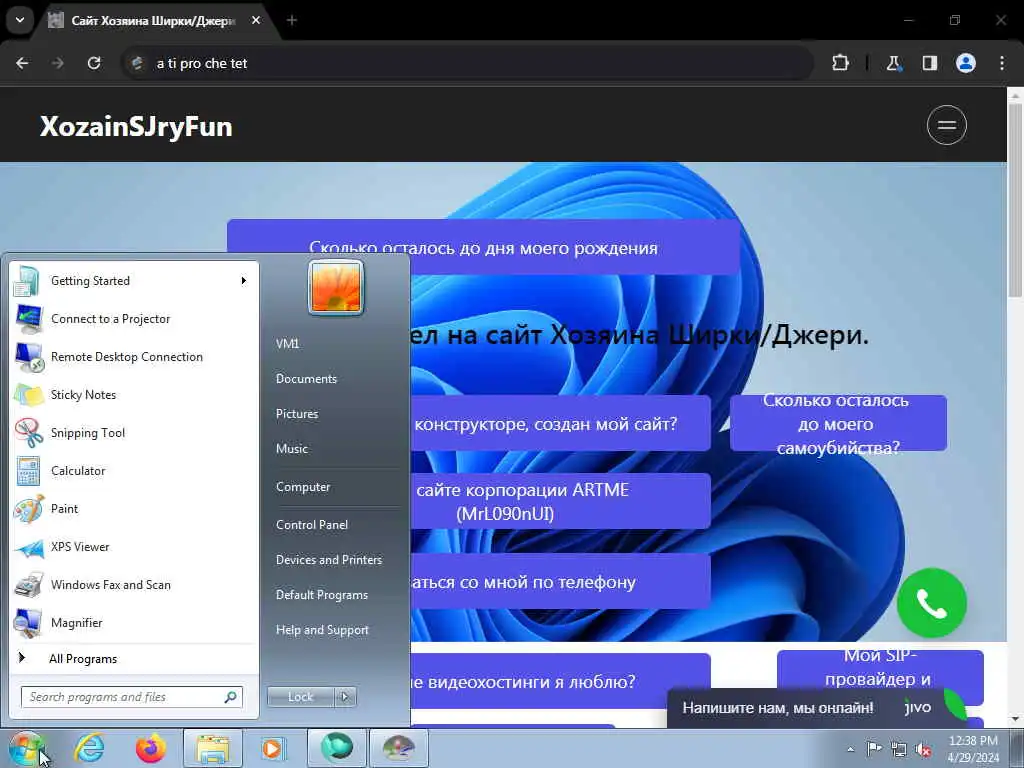Open Firefox from the taskbar
The image size is (1024, 768).
[x=150, y=748]
